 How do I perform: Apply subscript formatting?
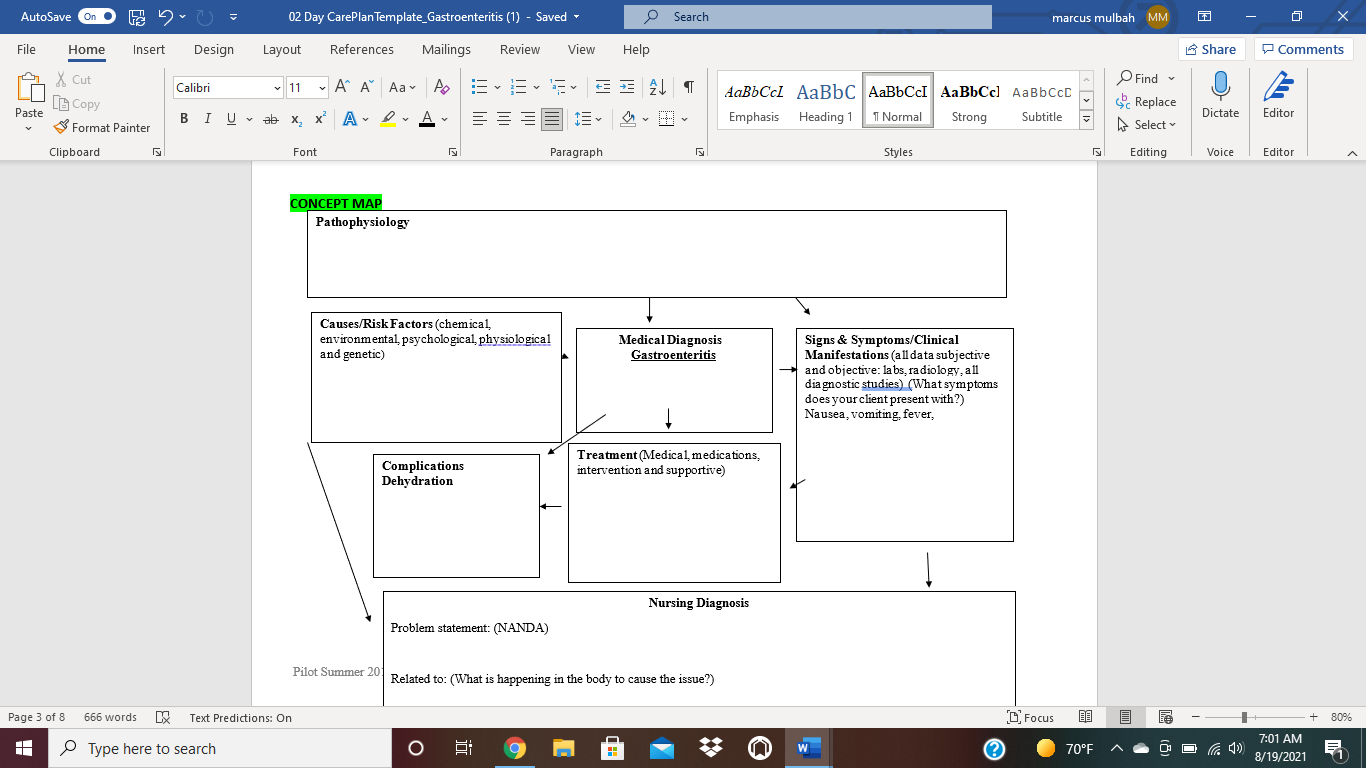[297, 119]
